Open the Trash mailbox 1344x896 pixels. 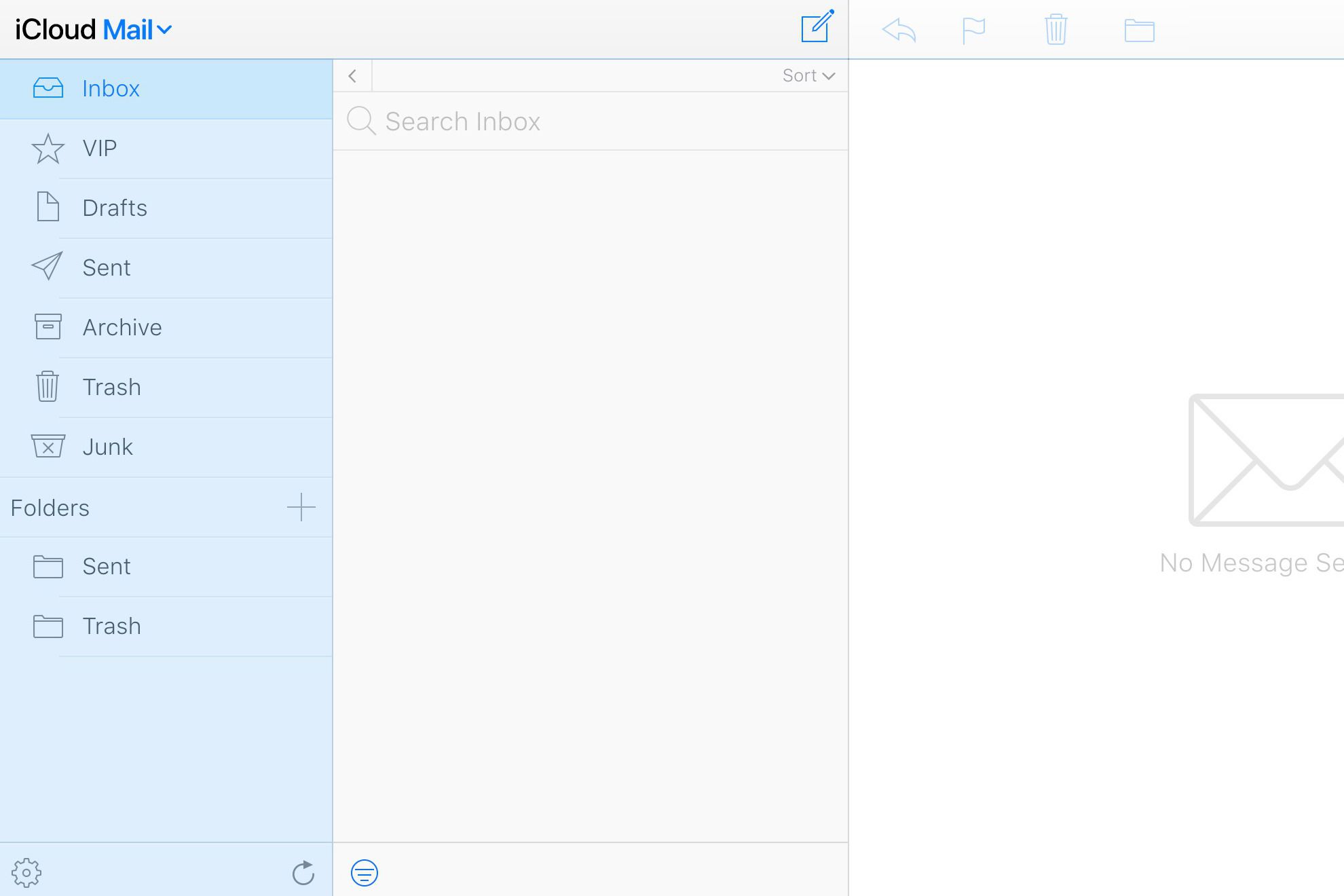166,388
